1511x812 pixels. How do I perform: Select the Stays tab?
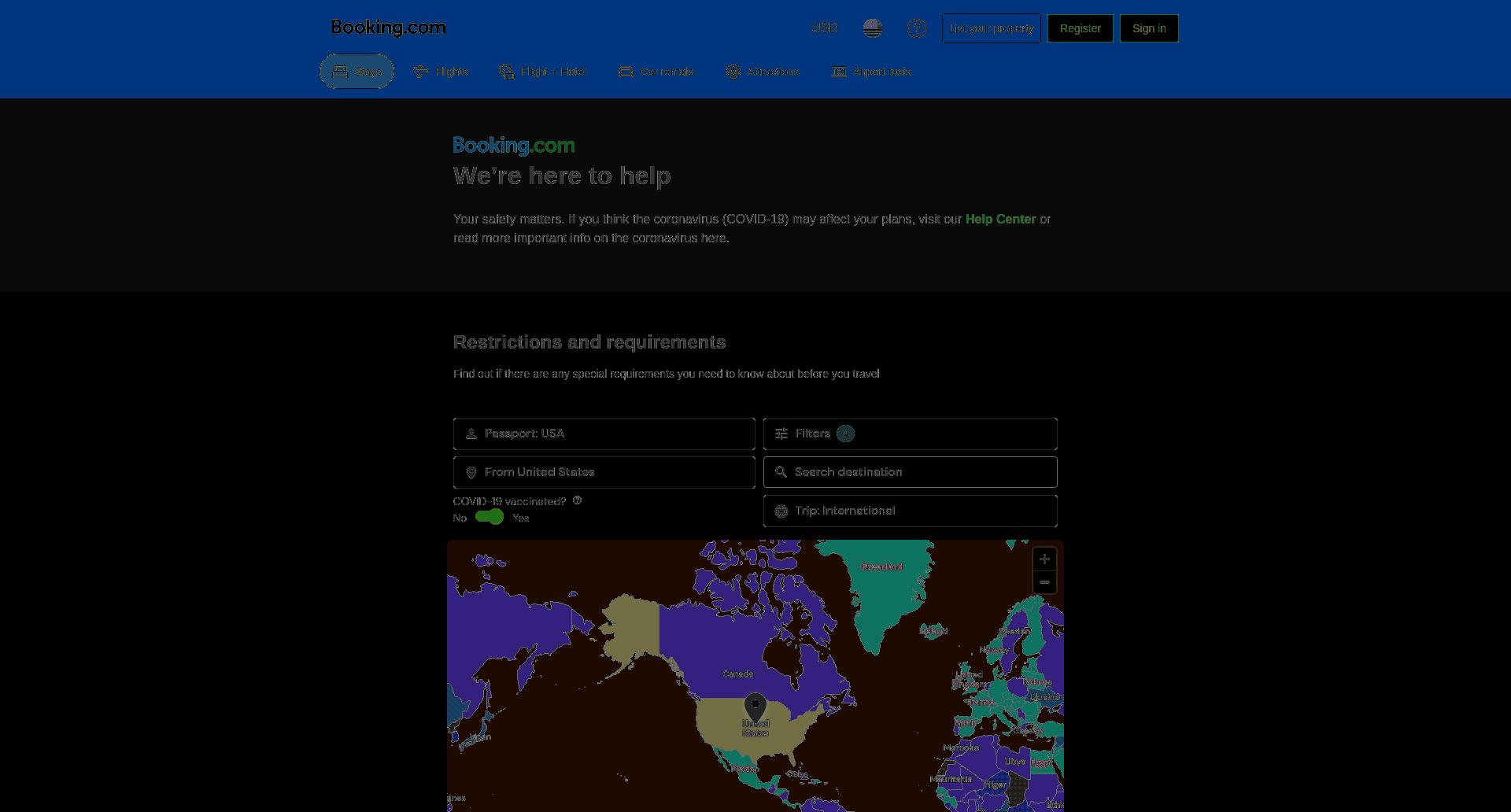[357, 71]
